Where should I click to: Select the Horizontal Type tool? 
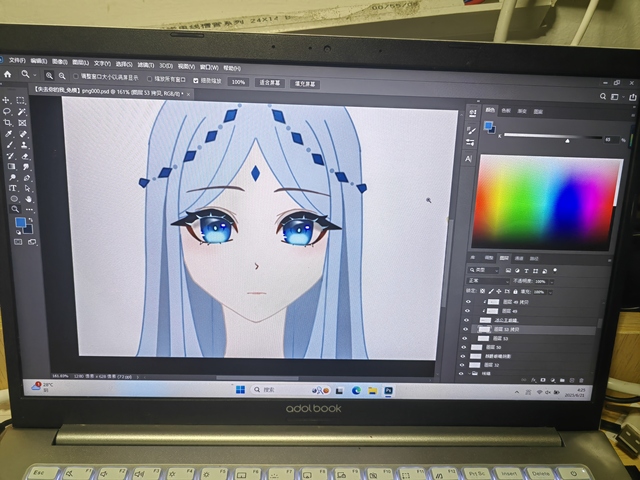click(x=10, y=187)
